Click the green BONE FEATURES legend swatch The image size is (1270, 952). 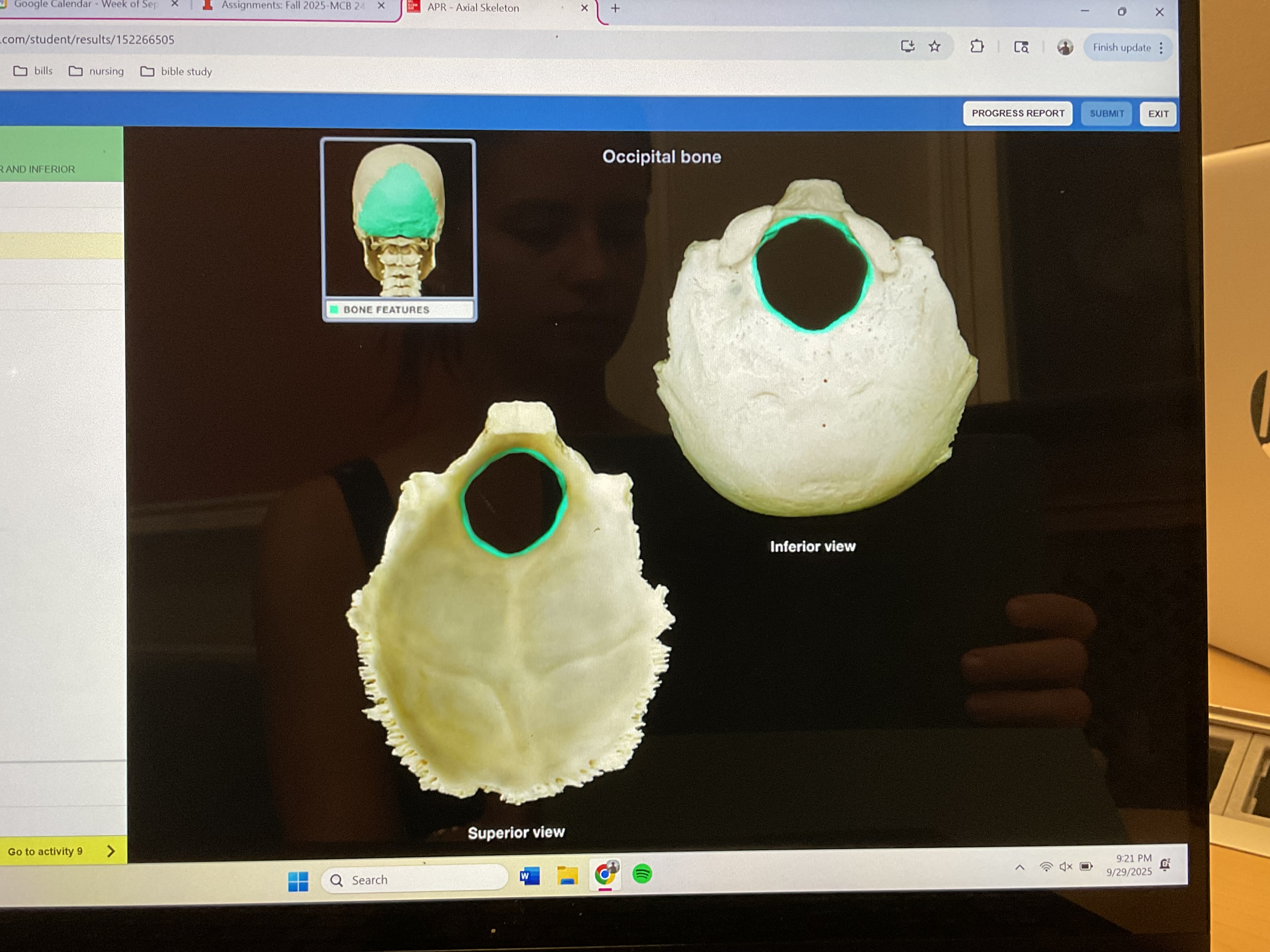[x=334, y=310]
